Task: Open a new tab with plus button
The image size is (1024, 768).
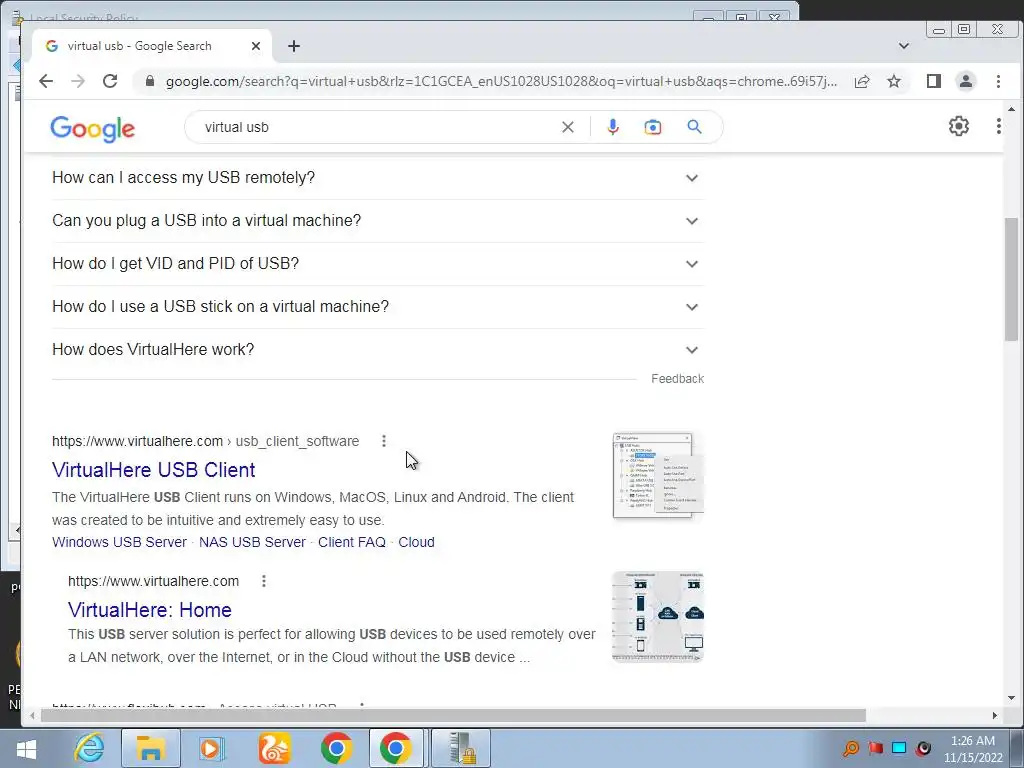Action: 294,46
